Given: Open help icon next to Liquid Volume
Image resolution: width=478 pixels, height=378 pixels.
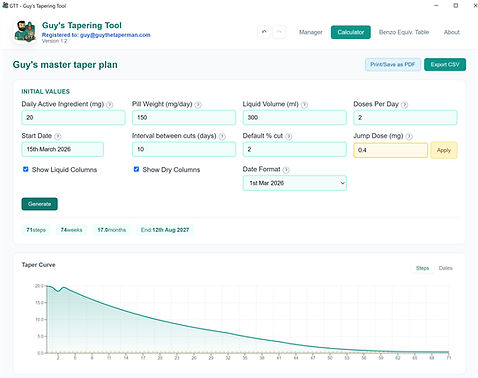Looking at the screenshot, I should coord(304,105).
